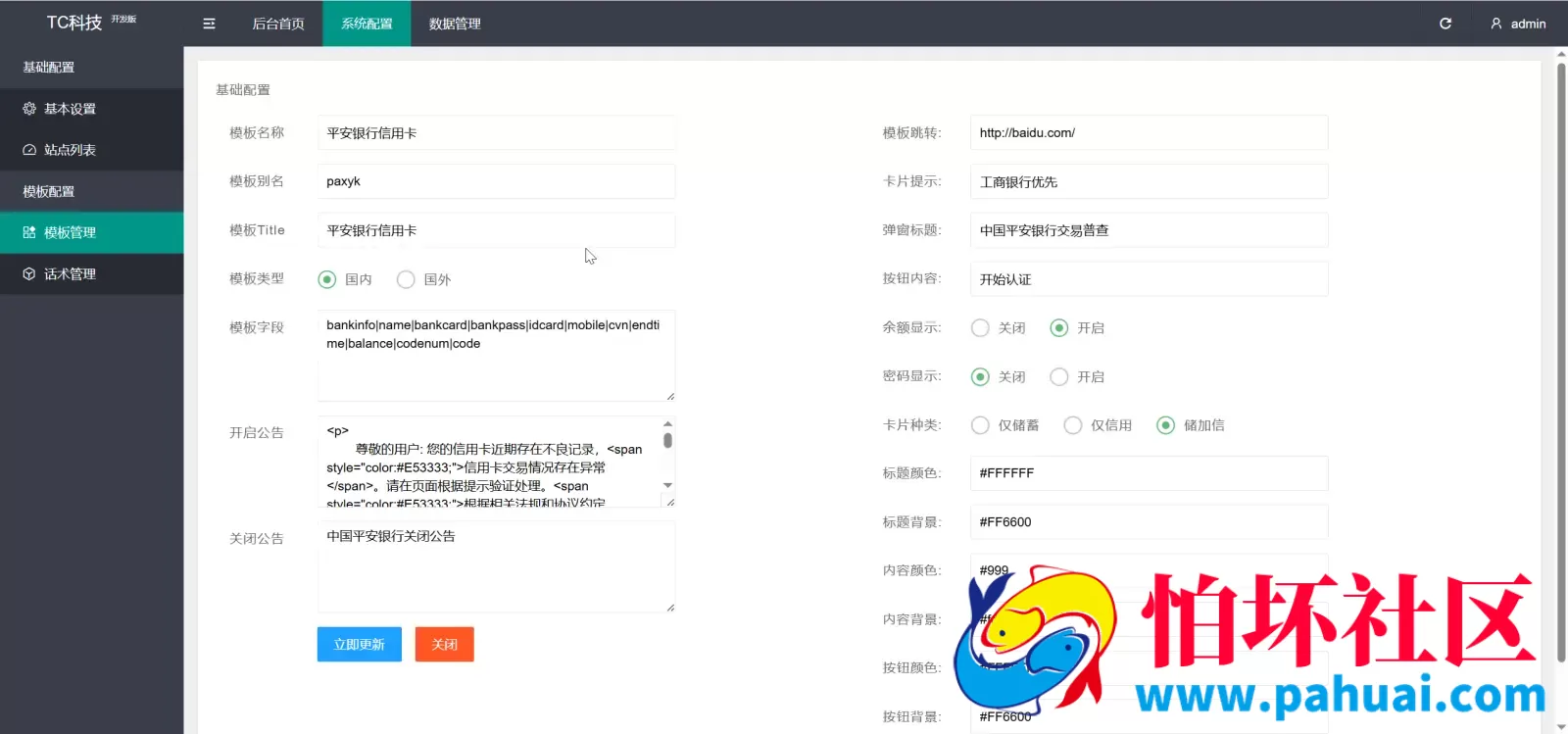Focus the 模板跳转 URL field

1149,132
